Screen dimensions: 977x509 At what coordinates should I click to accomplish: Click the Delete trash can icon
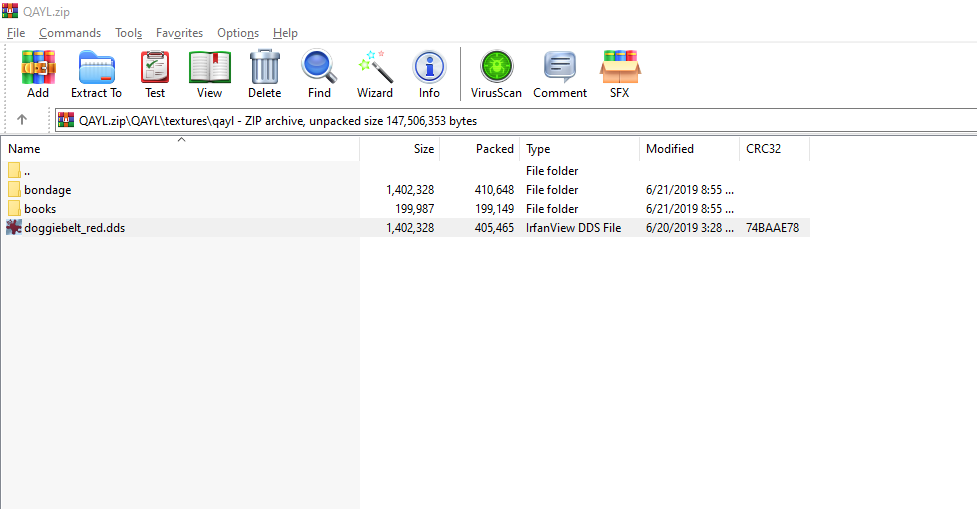265,74
